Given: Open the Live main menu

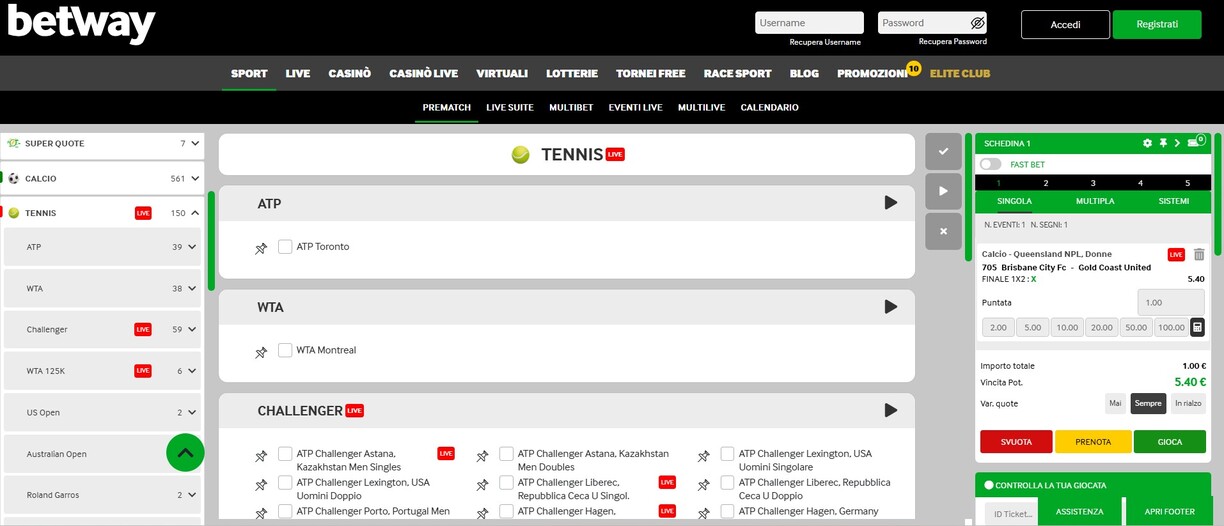Looking at the screenshot, I should [x=298, y=73].
